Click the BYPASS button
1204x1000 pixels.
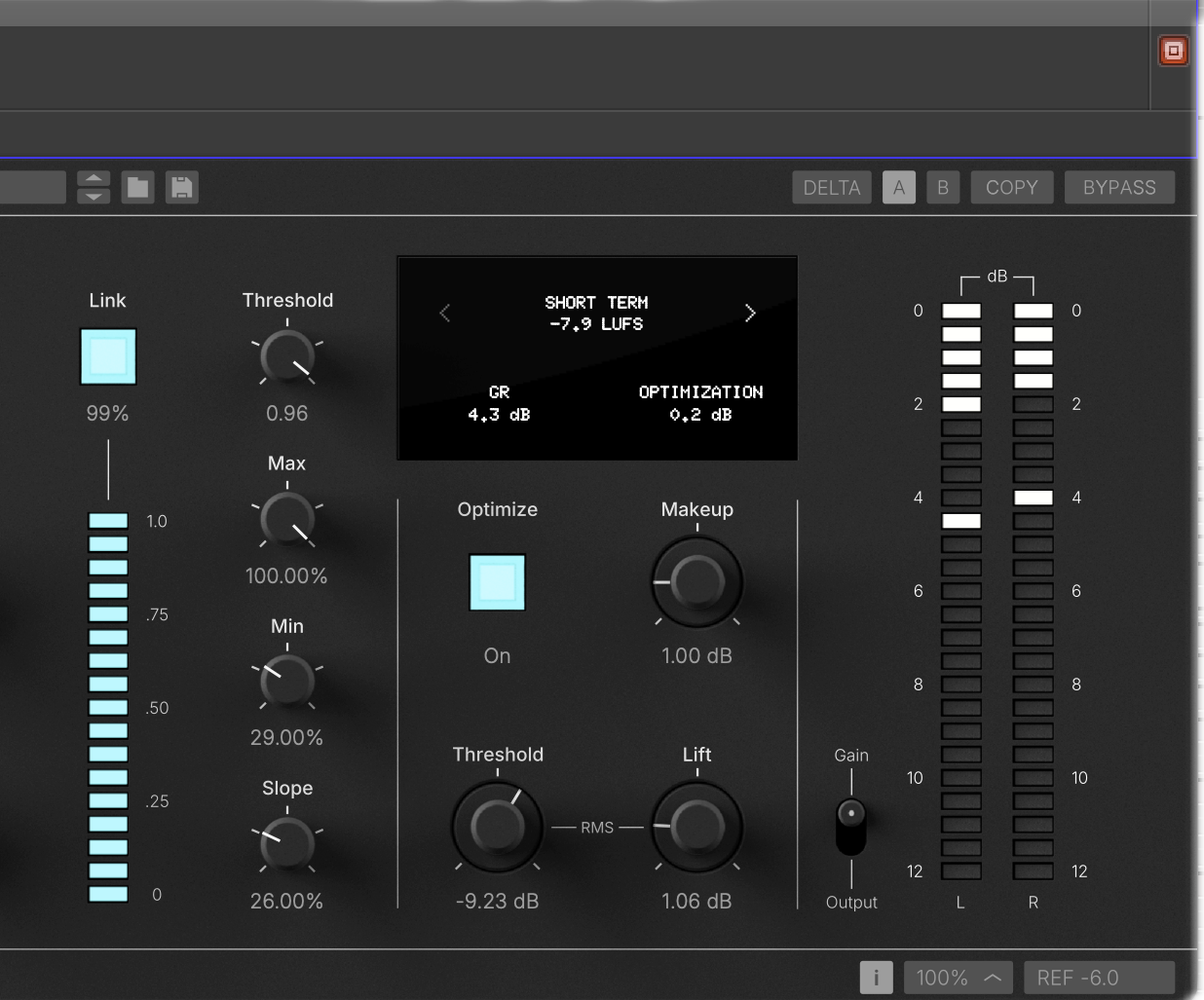1119,187
